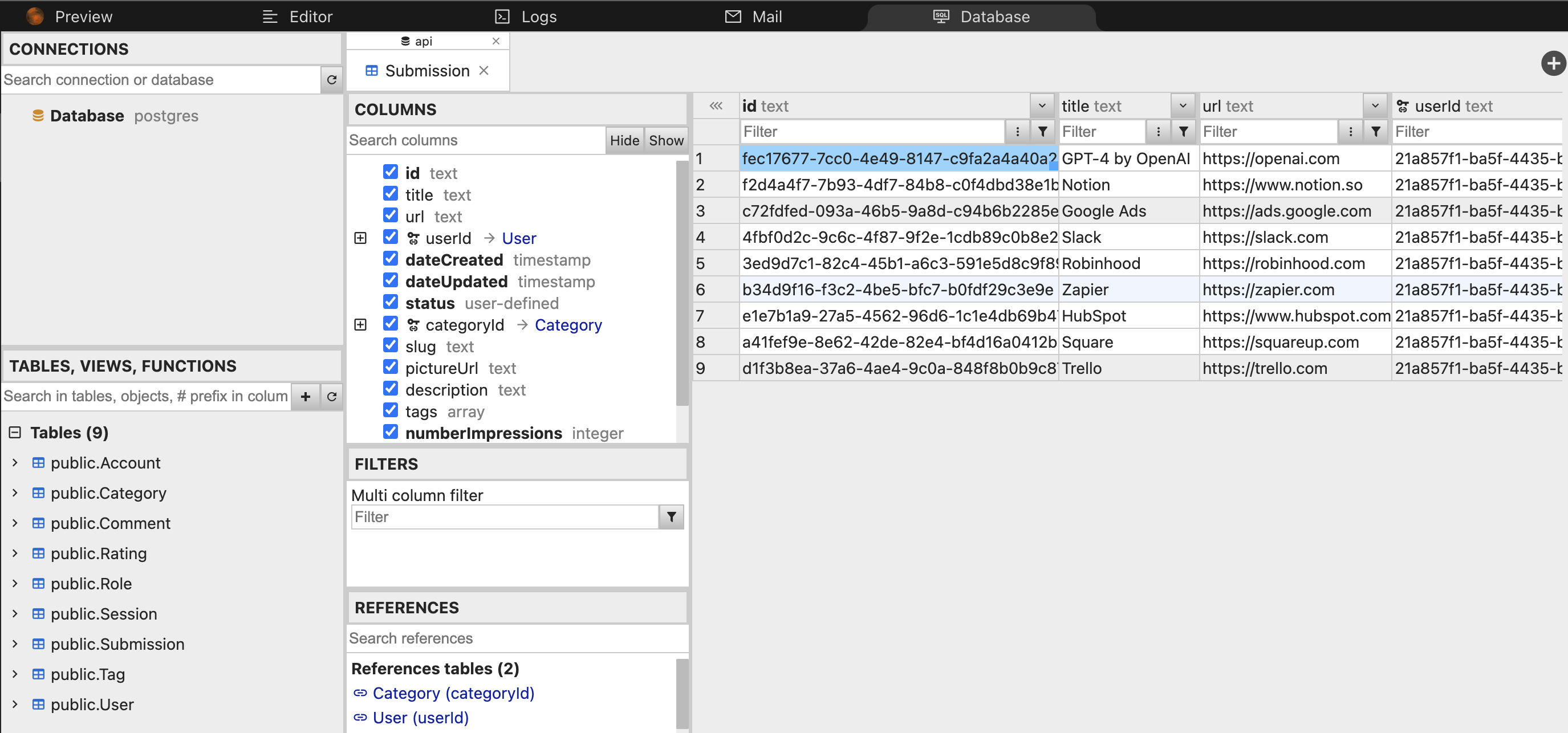This screenshot has height=733, width=1568.
Task: Open the Category (categoryId) reference
Action: coord(453,693)
